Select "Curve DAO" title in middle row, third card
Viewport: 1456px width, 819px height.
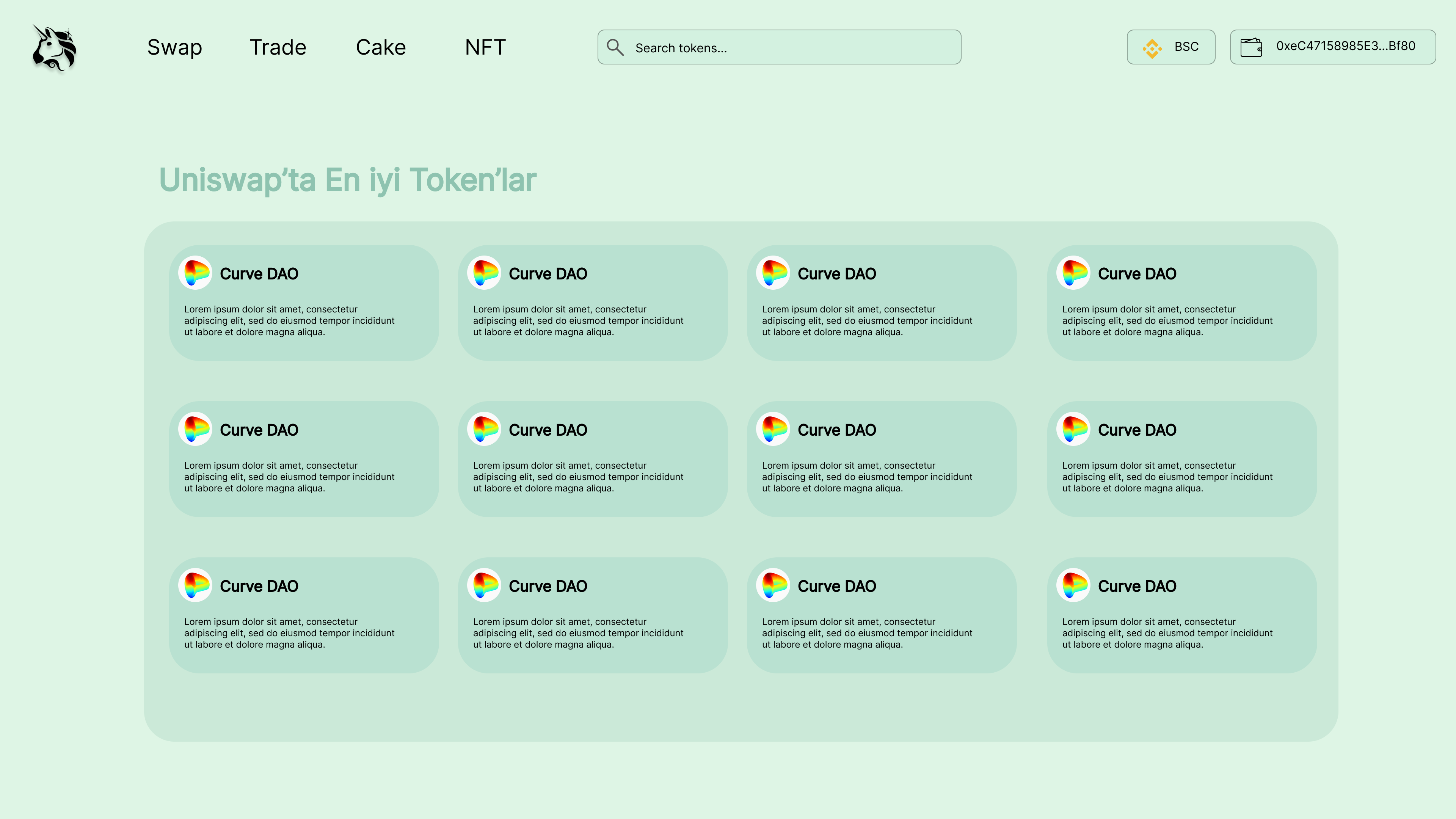[x=836, y=430]
